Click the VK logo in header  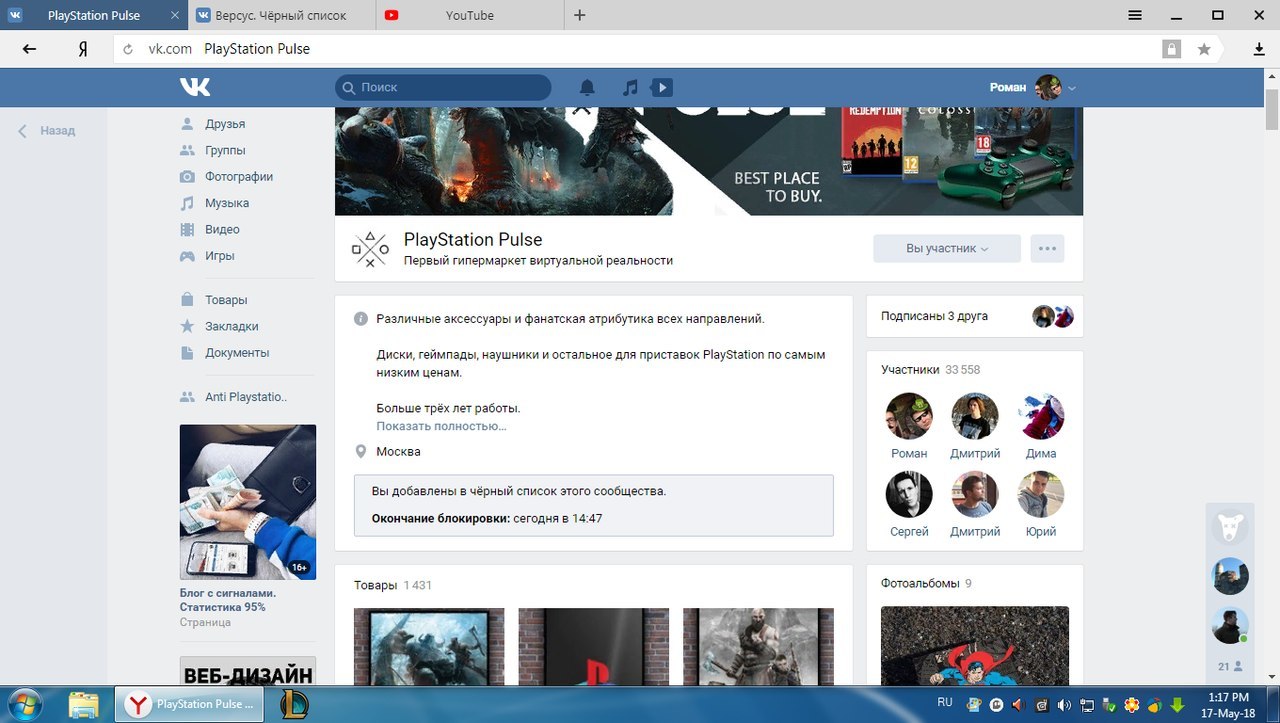point(195,87)
